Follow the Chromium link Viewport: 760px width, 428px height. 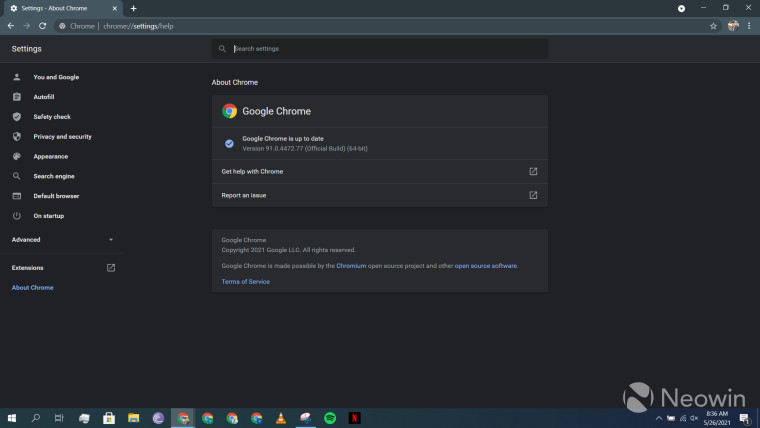tap(351, 266)
